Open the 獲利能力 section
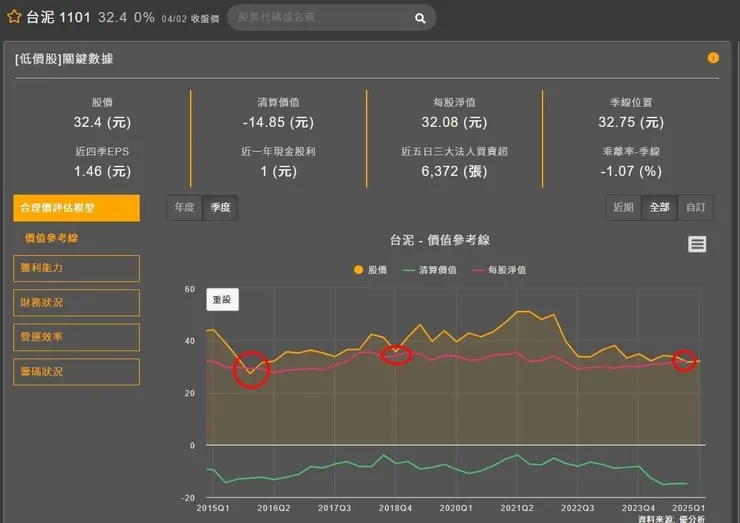The width and height of the screenshot is (740, 523). pos(76,268)
